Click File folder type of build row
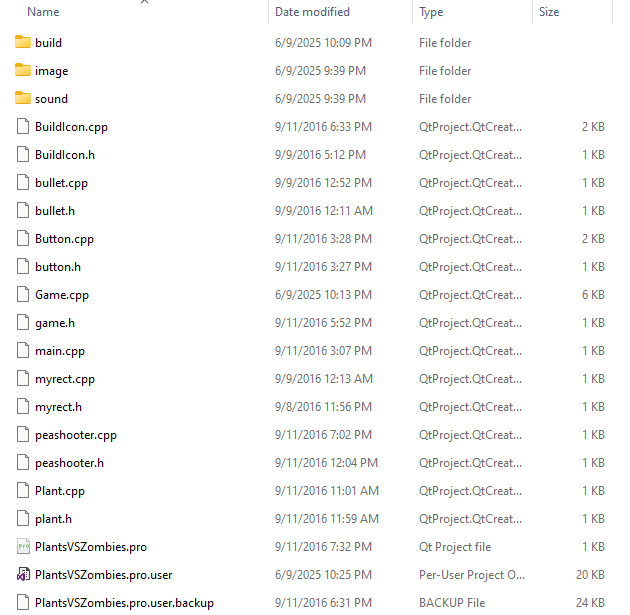The image size is (630, 615). [445, 43]
